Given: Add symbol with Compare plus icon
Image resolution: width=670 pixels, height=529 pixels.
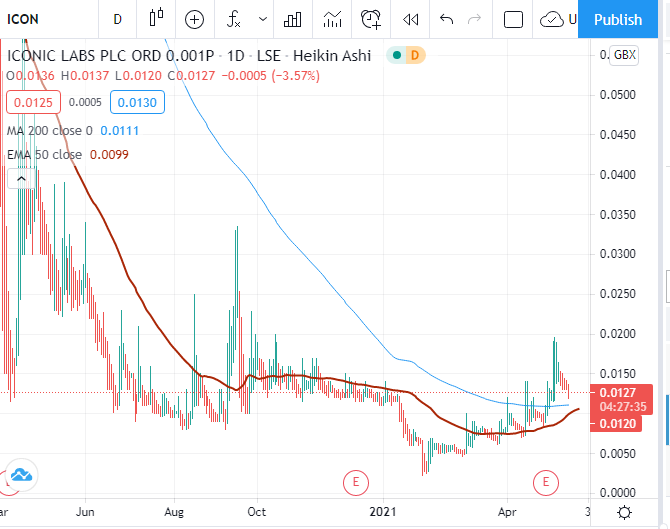Looking at the screenshot, I should click(x=194, y=19).
